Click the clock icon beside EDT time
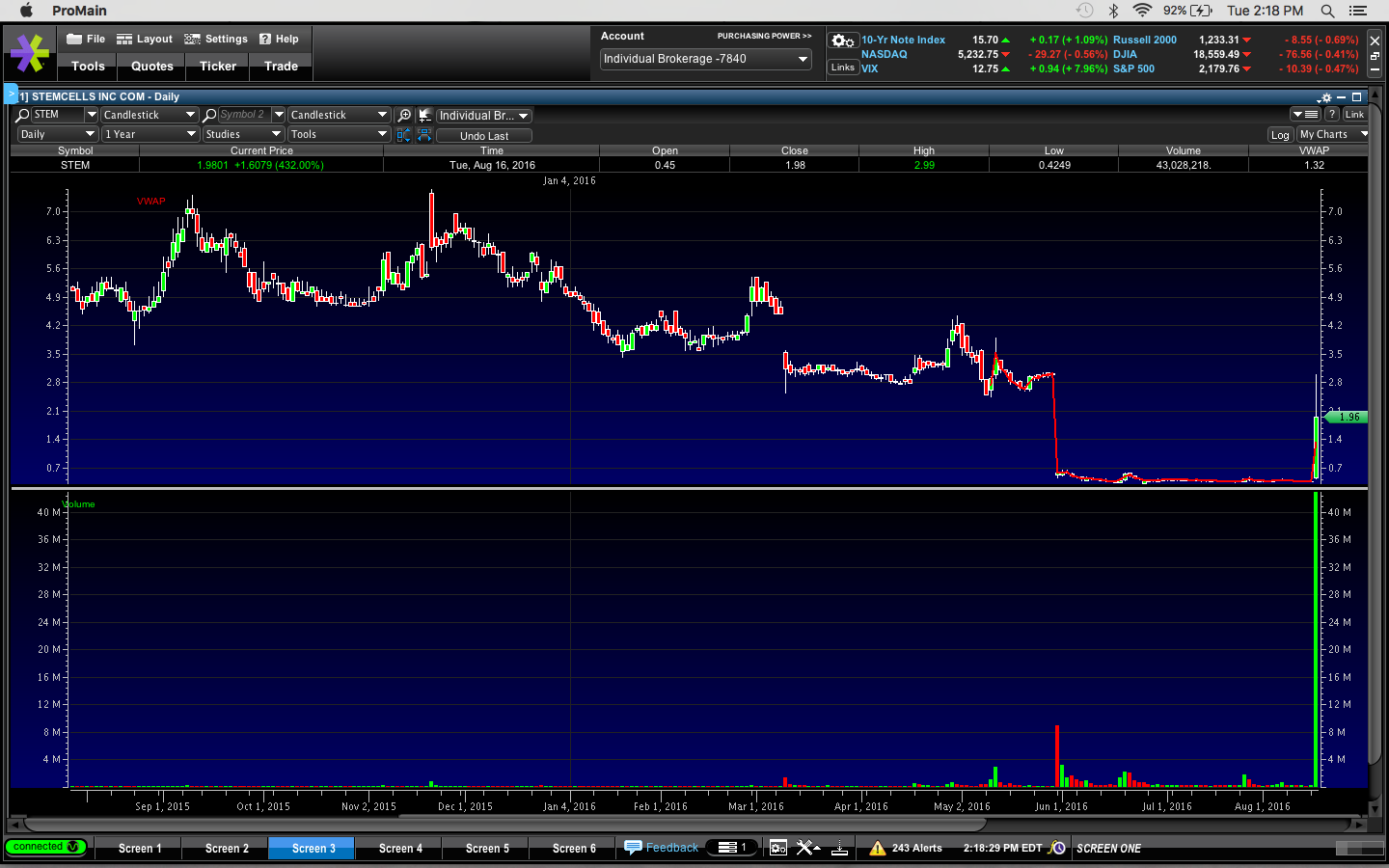The image size is (1389, 868). [x=1058, y=848]
